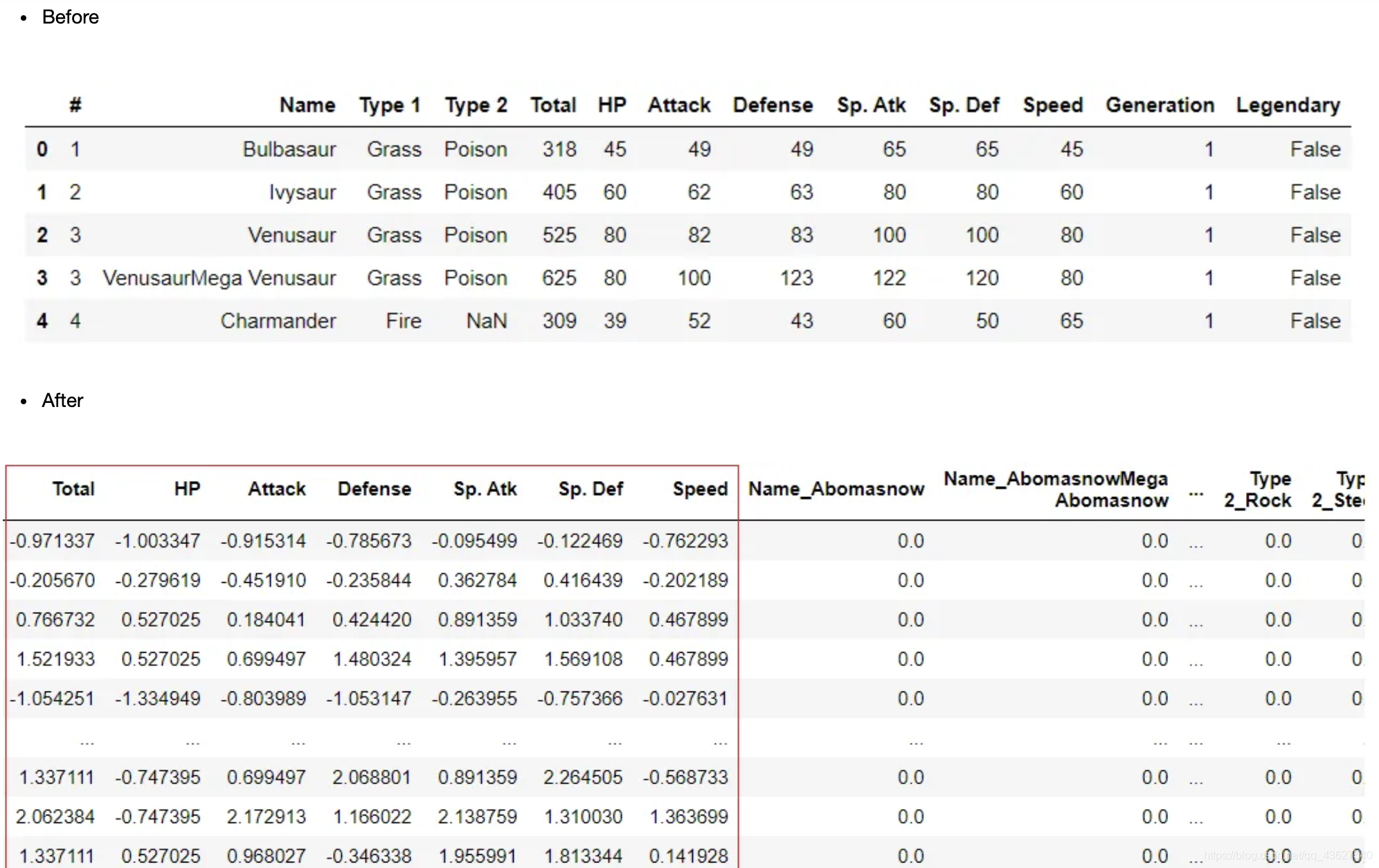
Task: Click the value 0.766732
Action: tap(55, 620)
